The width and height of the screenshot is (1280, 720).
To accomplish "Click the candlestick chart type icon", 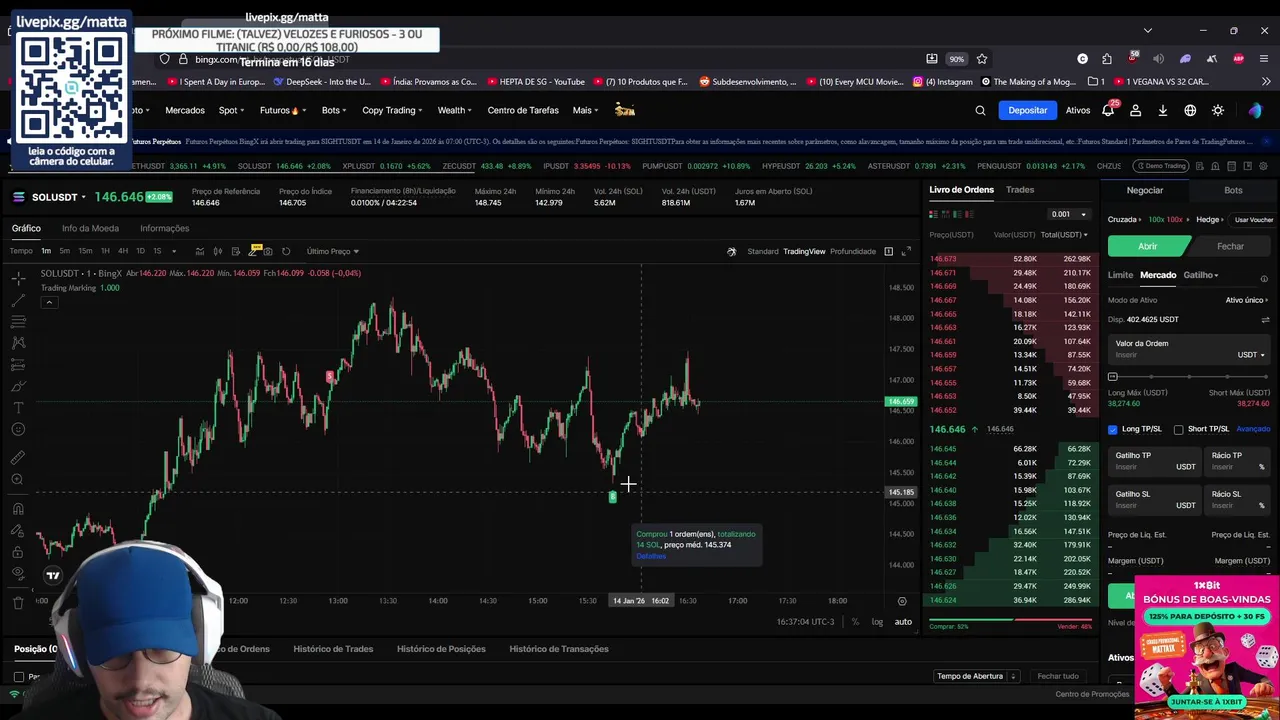I will (x=217, y=251).
